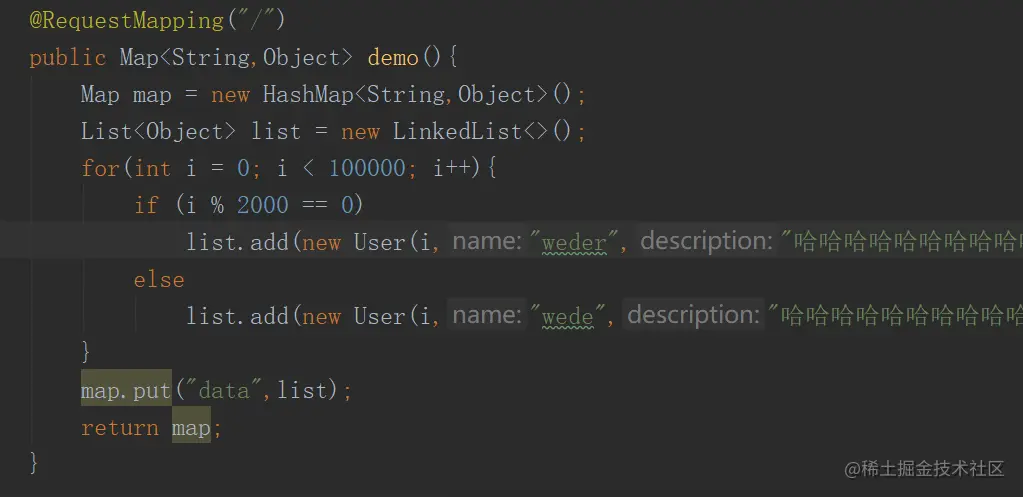The image size is (1023, 497).
Task: Click the for keyword
Action: [100, 169]
